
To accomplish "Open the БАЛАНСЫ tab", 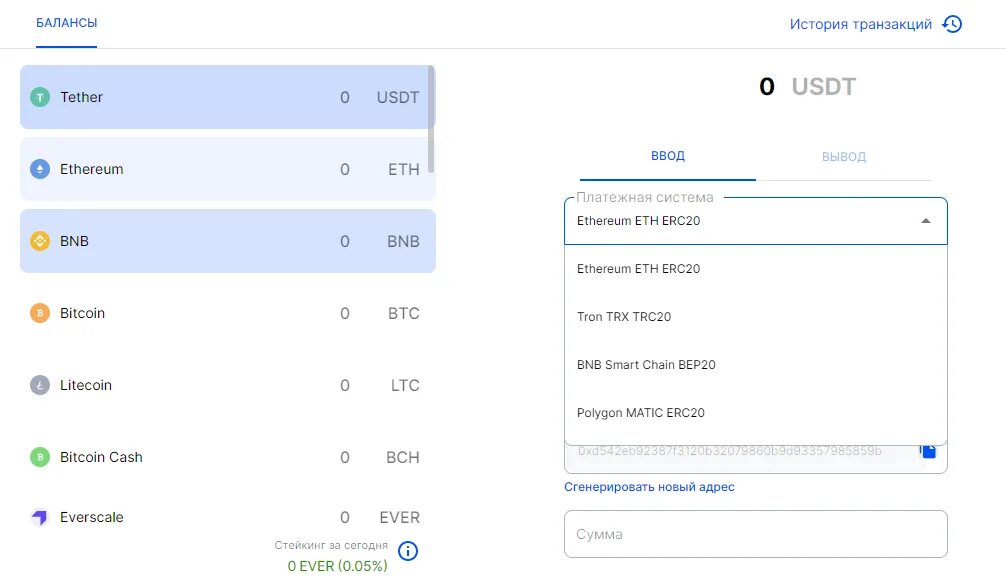I will (67, 24).
